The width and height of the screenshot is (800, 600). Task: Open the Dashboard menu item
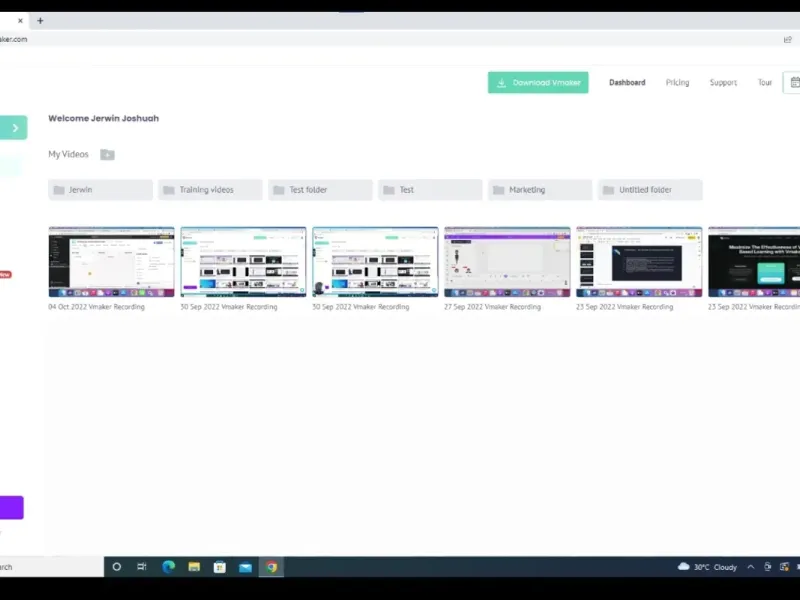coord(627,83)
